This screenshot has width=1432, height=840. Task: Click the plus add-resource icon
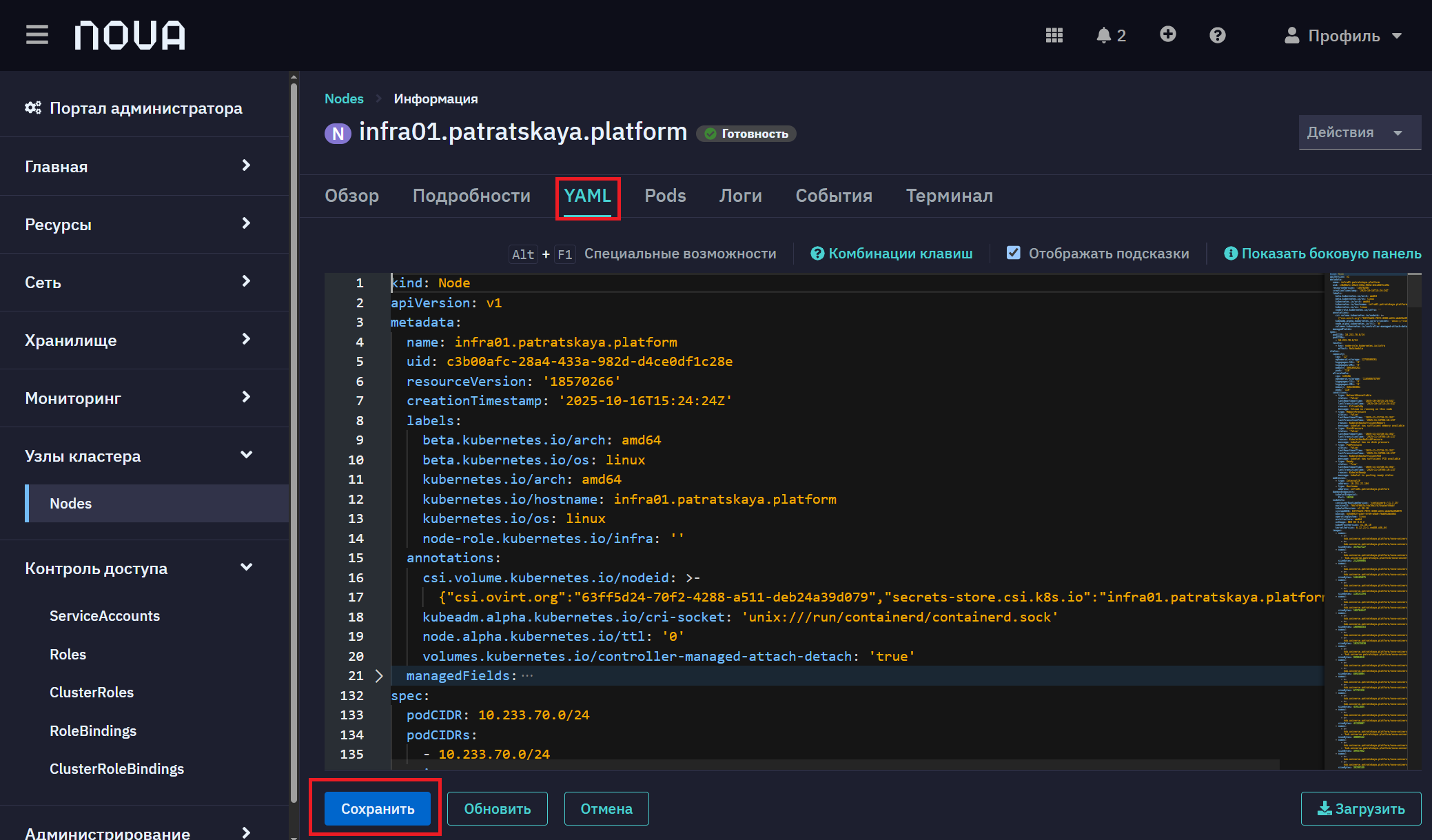[1168, 34]
